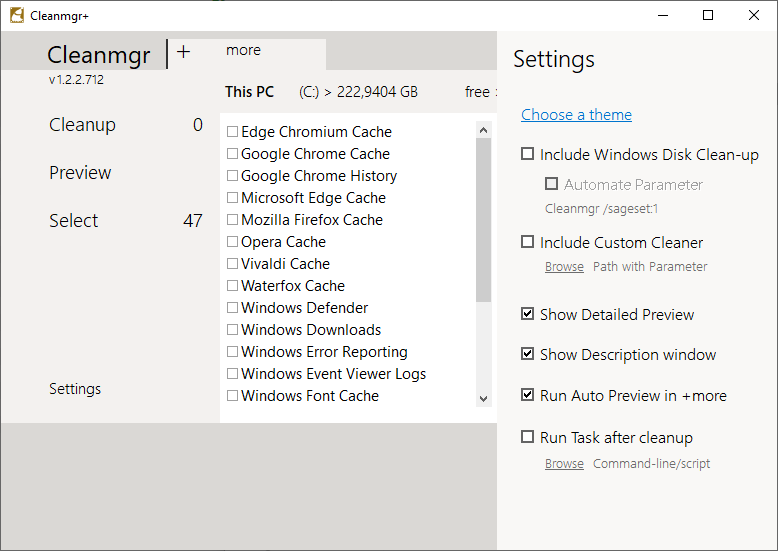This screenshot has height=551, width=778.
Task: Uncheck Show Detailed Preview
Action: pos(527,314)
